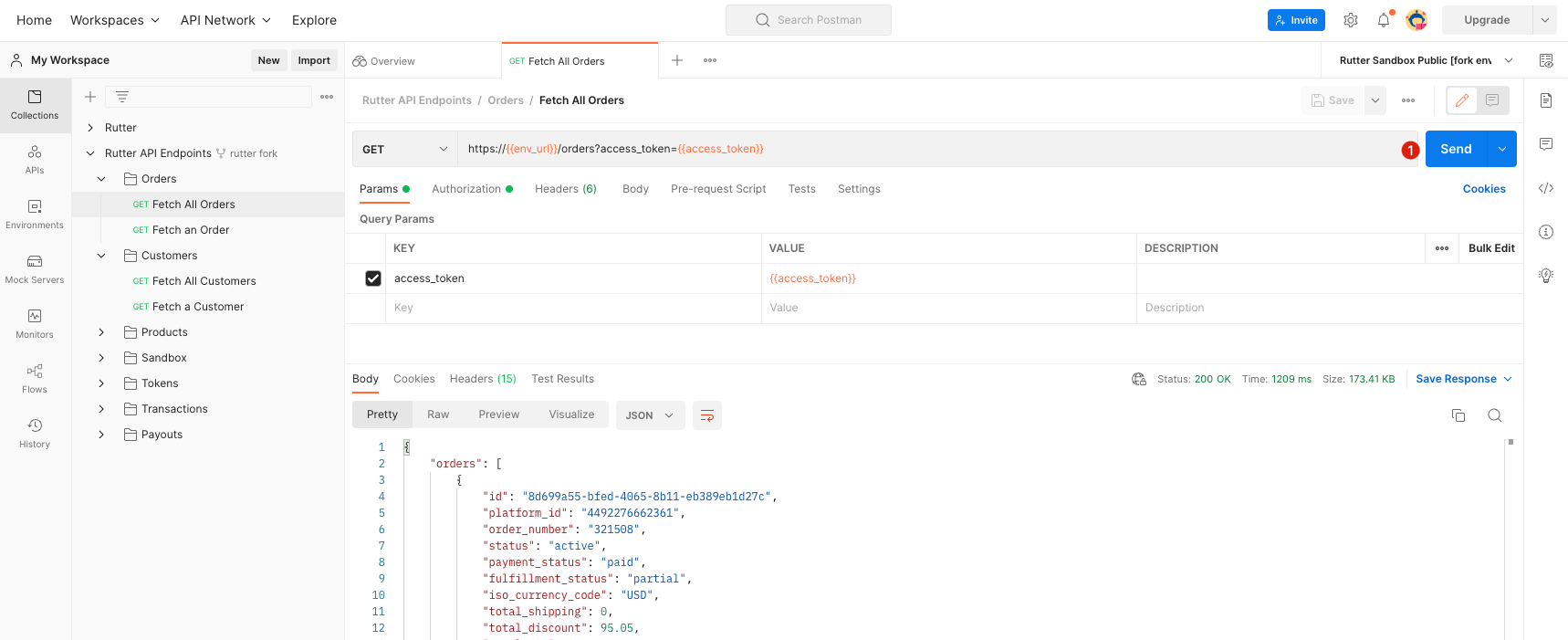This screenshot has height=640, width=1568.
Task: Open the Collections sidebar panel
Action: (35, 105)
